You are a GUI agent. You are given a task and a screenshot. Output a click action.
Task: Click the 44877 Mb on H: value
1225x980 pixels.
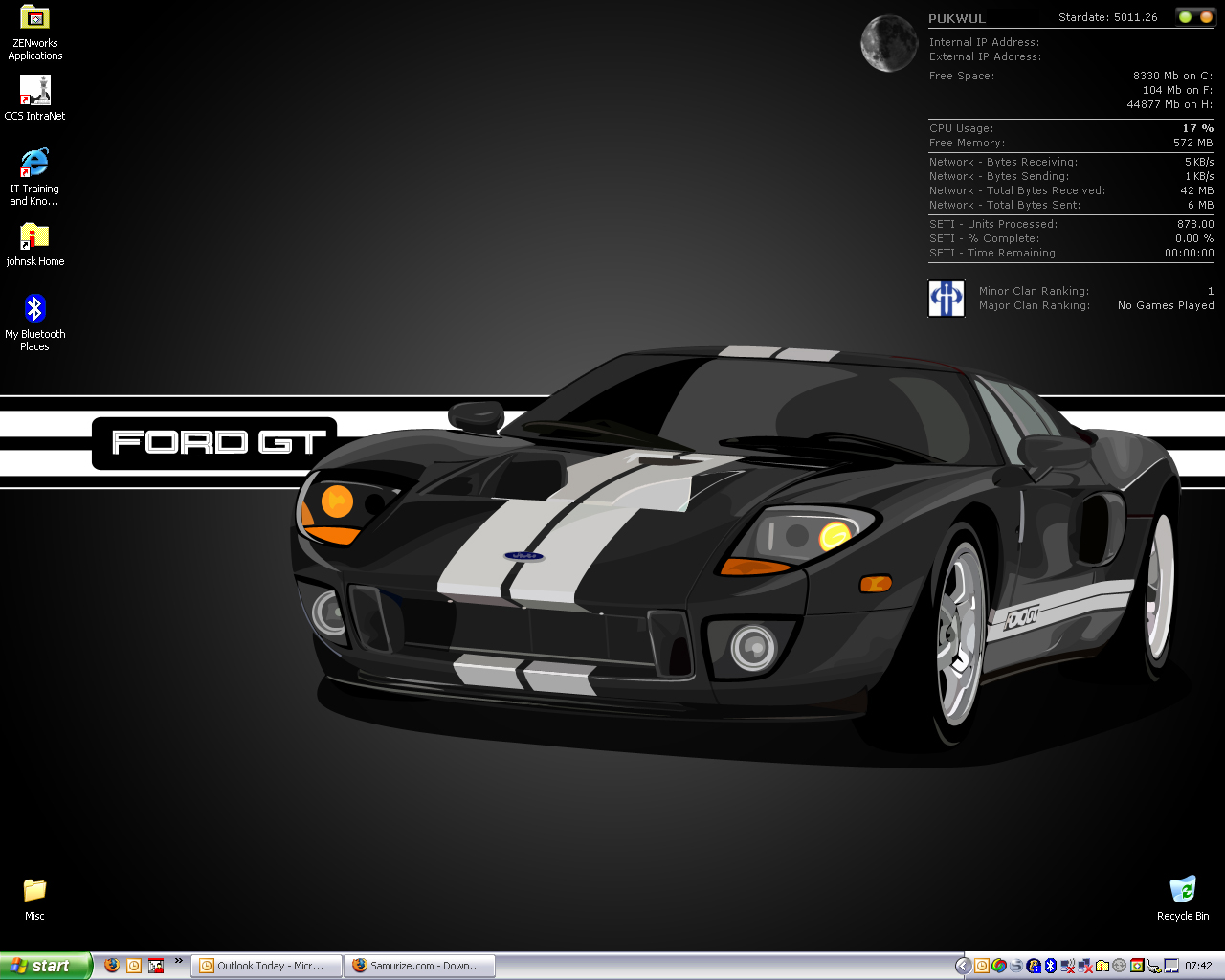tap(1169, 104)
